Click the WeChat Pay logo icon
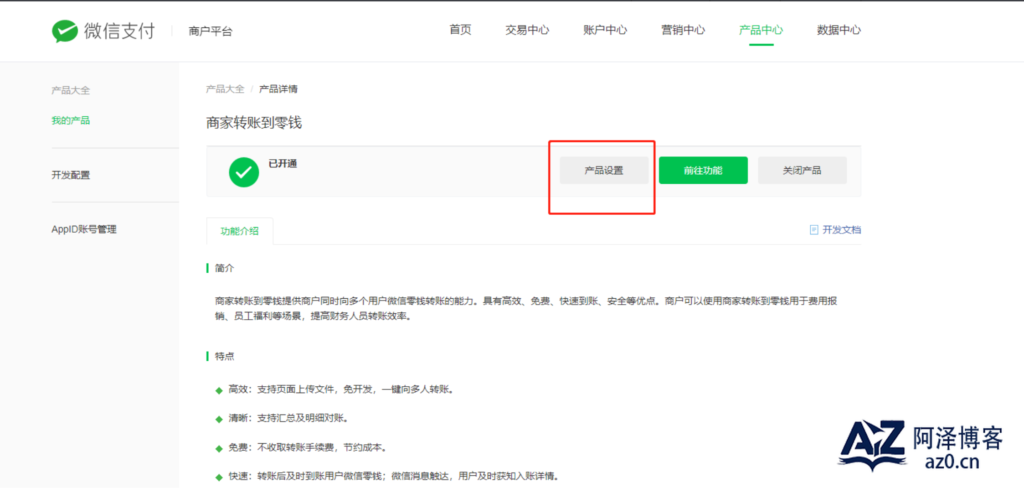 (x=65, y=31)
